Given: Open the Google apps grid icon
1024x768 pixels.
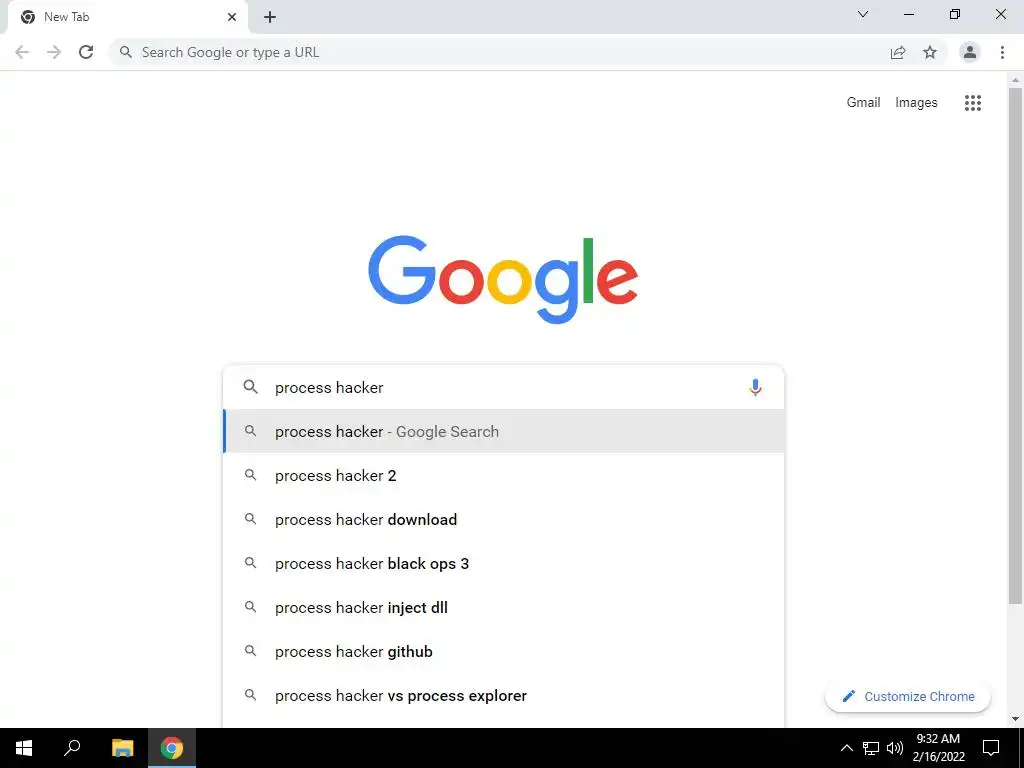Looking at the screenshot, I should click(972, 103).
